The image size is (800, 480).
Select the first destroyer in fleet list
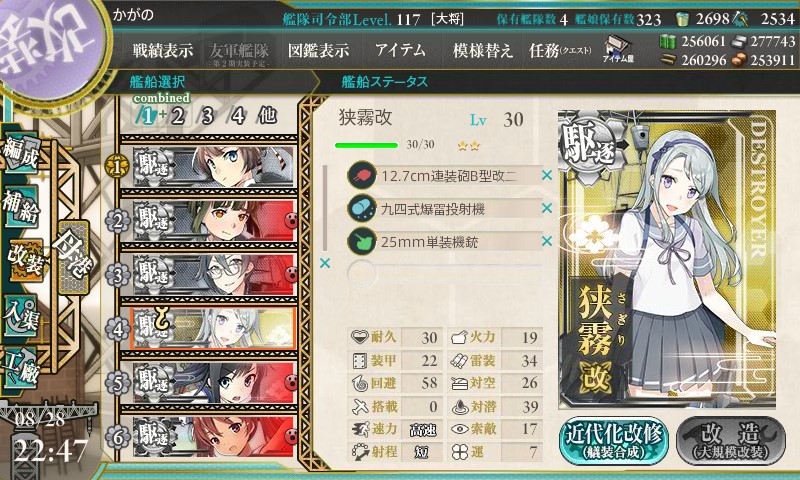pyautogui.click(x=213, y=166)
